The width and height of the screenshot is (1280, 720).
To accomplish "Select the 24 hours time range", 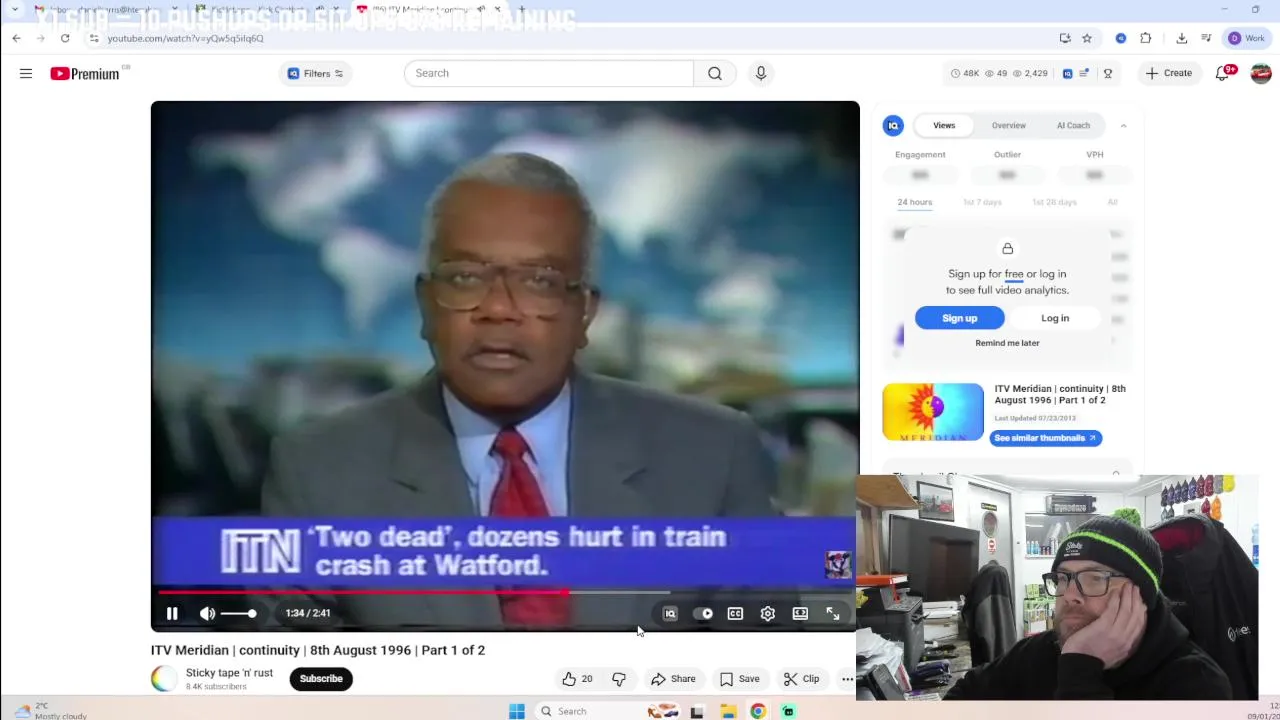I will pos(914,202).
